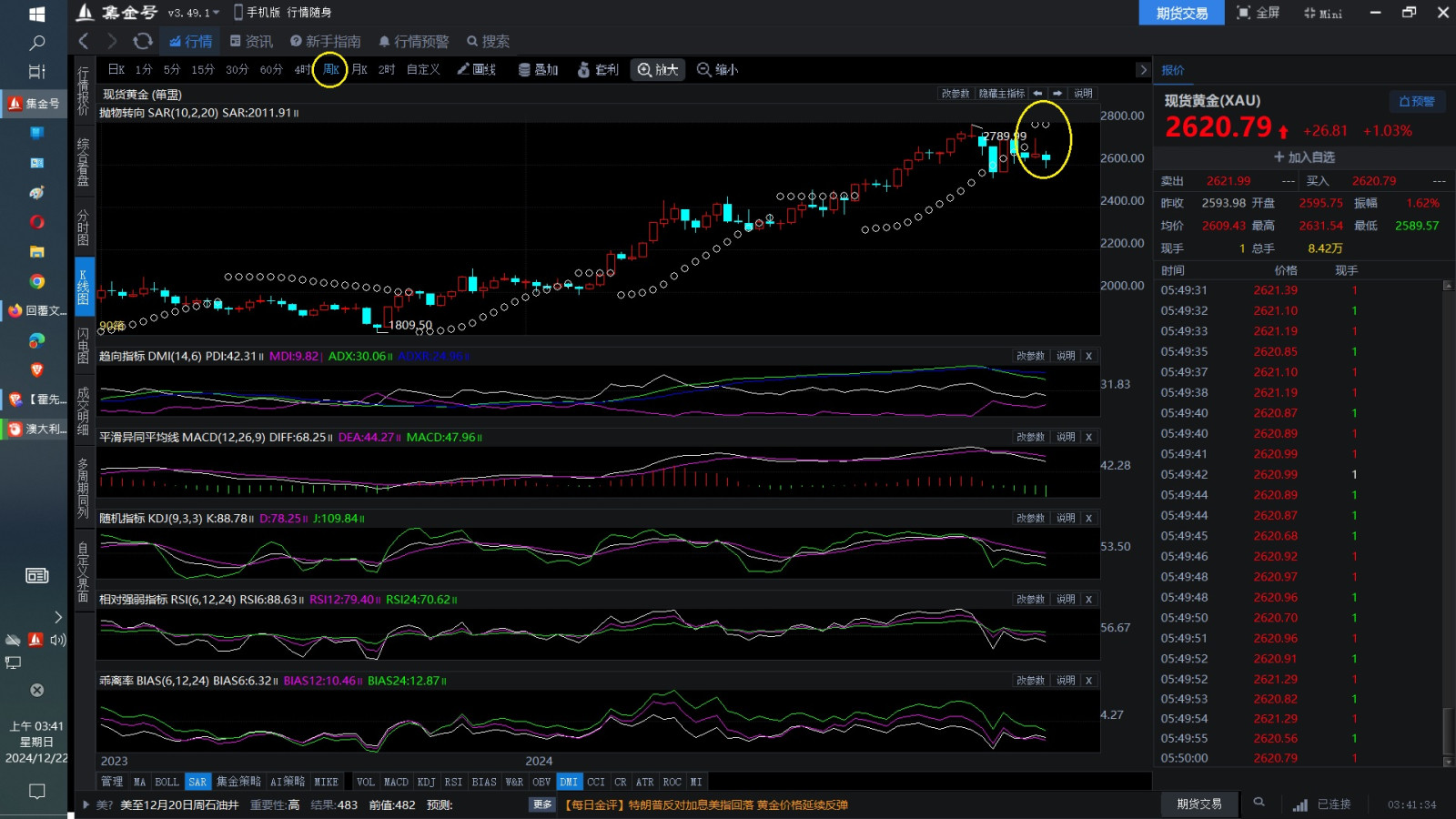Expand the timeframe toolbar right arrow
This screenshot has height=819, width=1456.
(x=1143, y=70)
